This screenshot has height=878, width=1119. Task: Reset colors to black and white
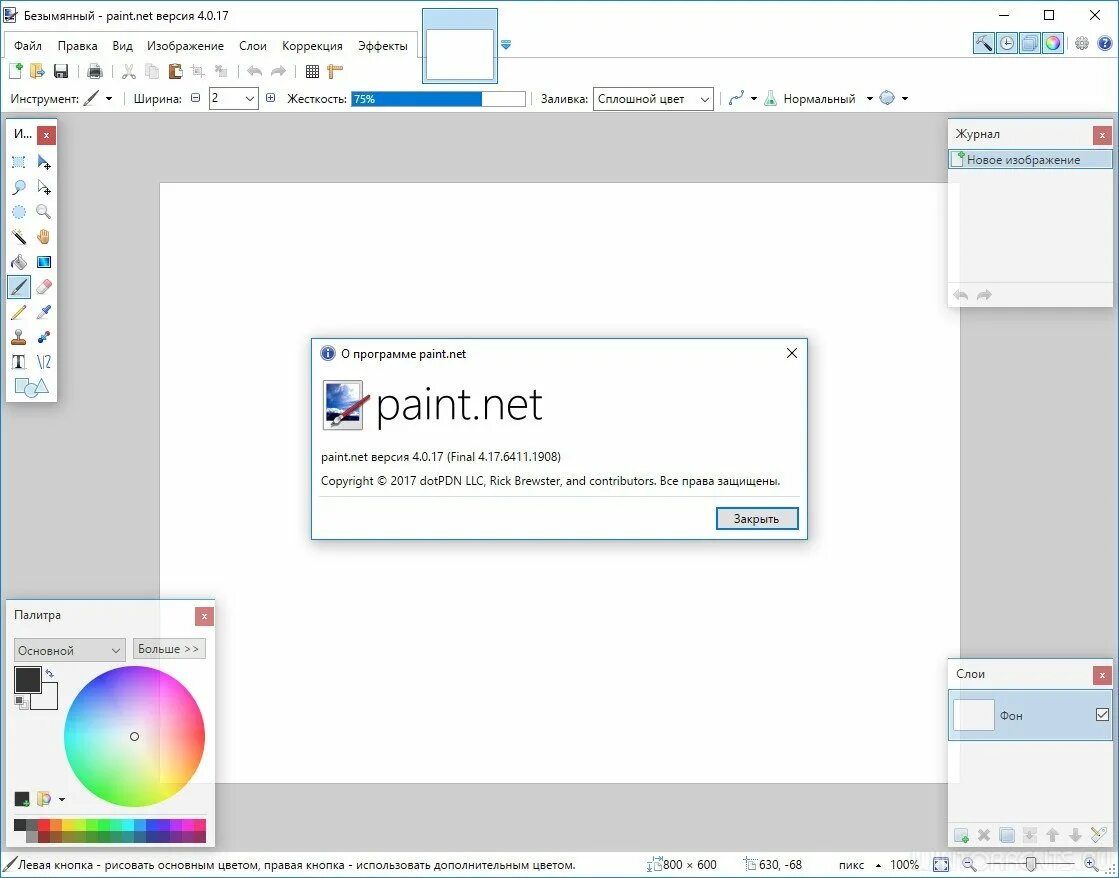pos(21,703)
